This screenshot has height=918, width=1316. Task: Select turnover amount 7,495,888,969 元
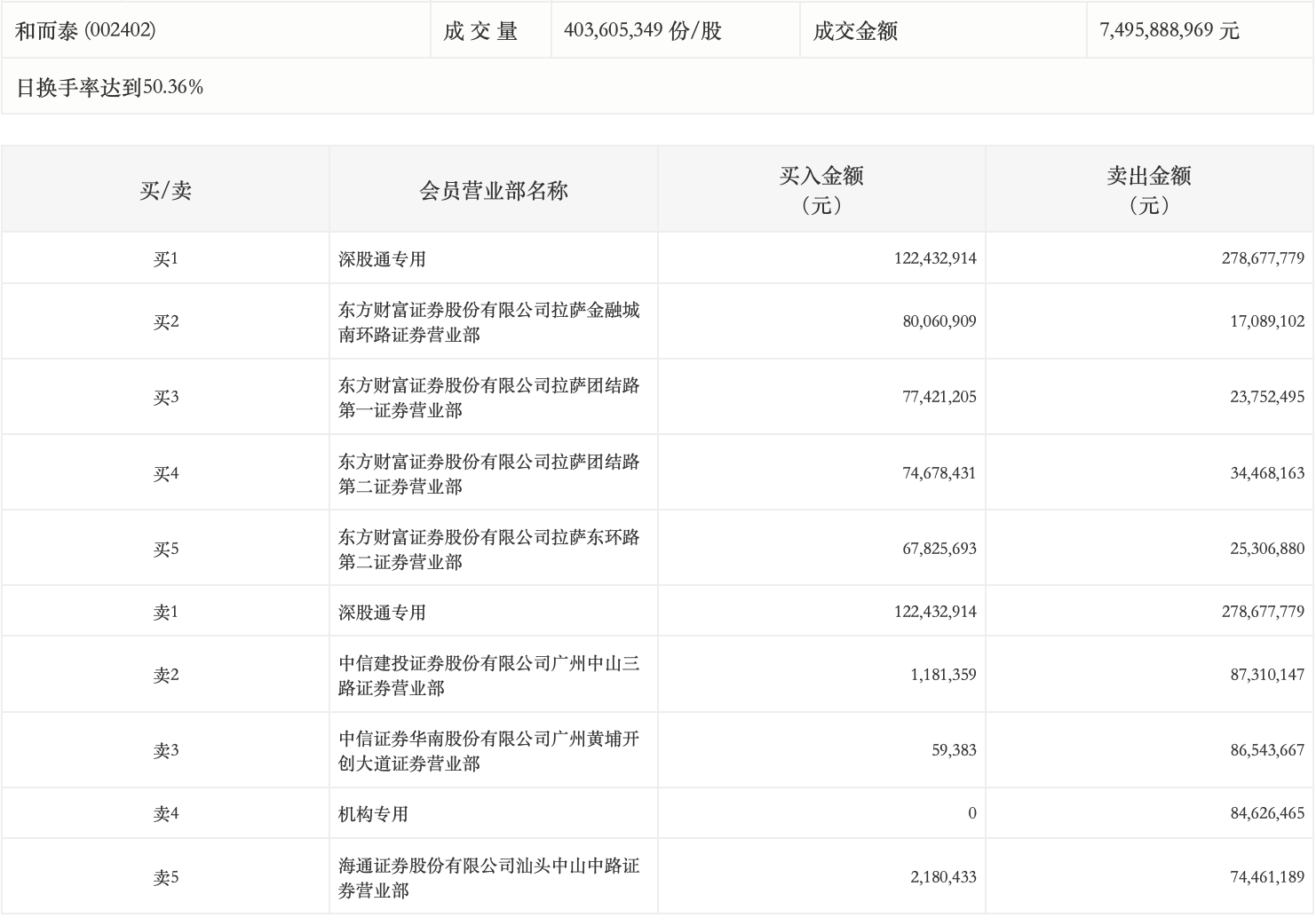pyautogui.click(x=1169, y=31)
